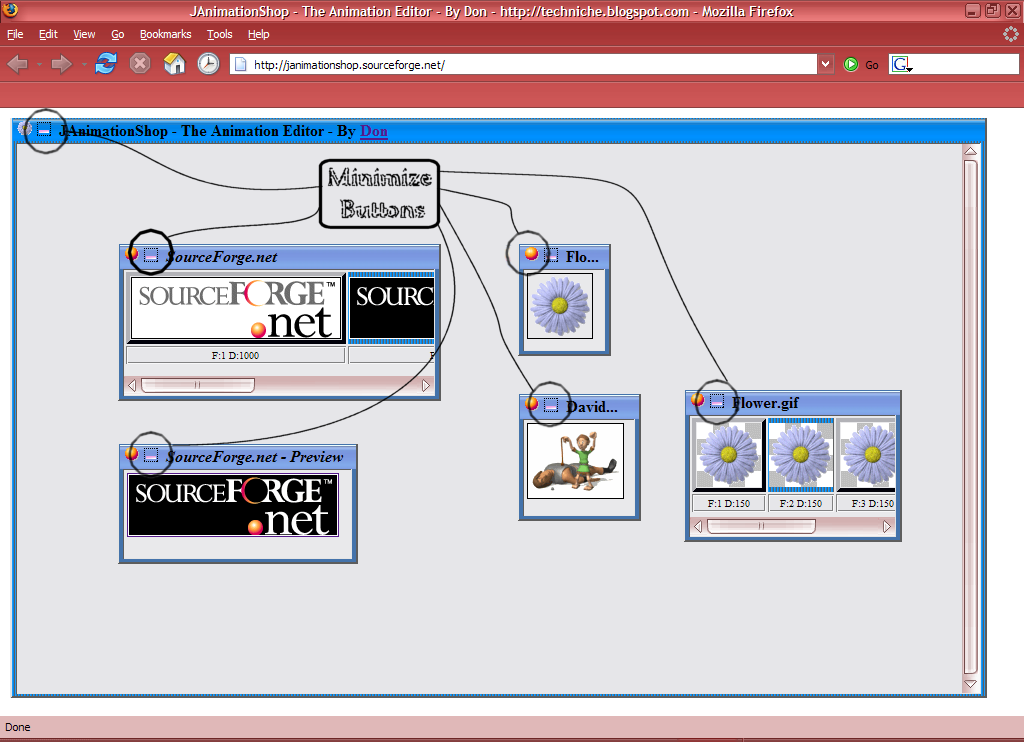
Task: Minimize the main JAnimationShop applet frame
Action: pos(44,129)
